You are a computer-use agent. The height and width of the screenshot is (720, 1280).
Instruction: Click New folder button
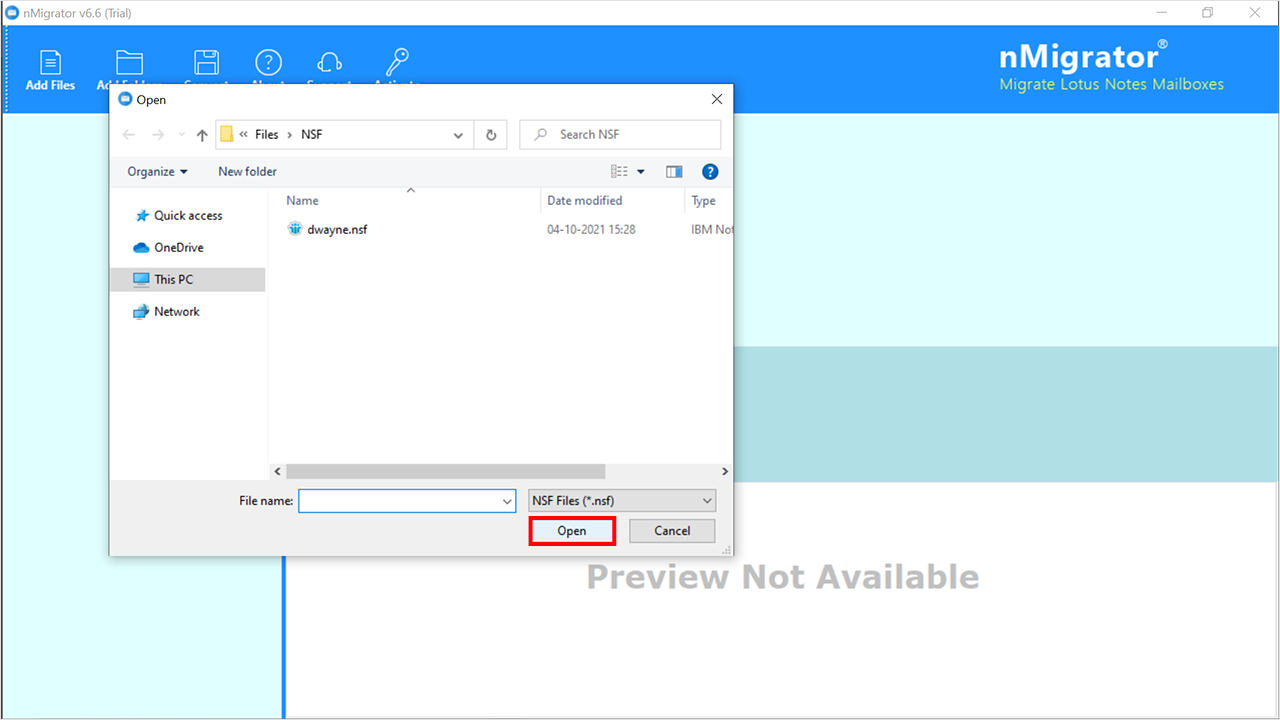coord(247,171)
